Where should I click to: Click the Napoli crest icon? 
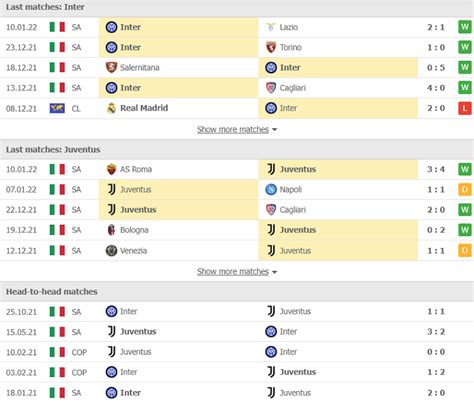271,189
